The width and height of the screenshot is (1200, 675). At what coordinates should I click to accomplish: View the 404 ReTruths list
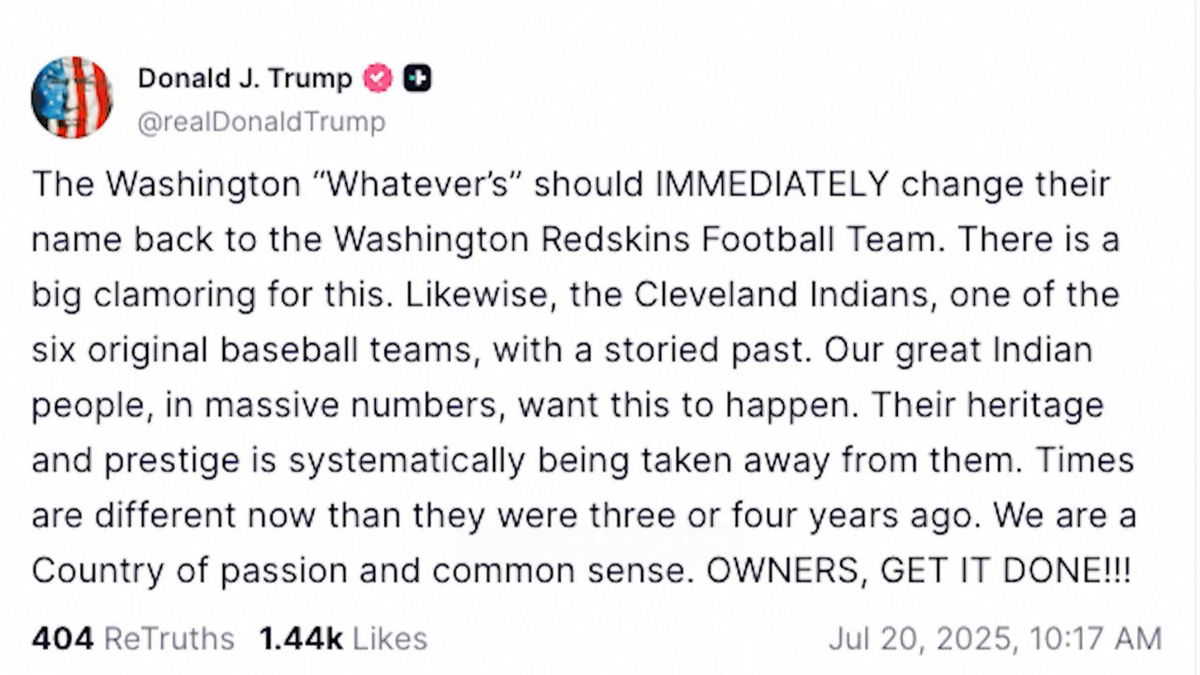click(133, 639)
